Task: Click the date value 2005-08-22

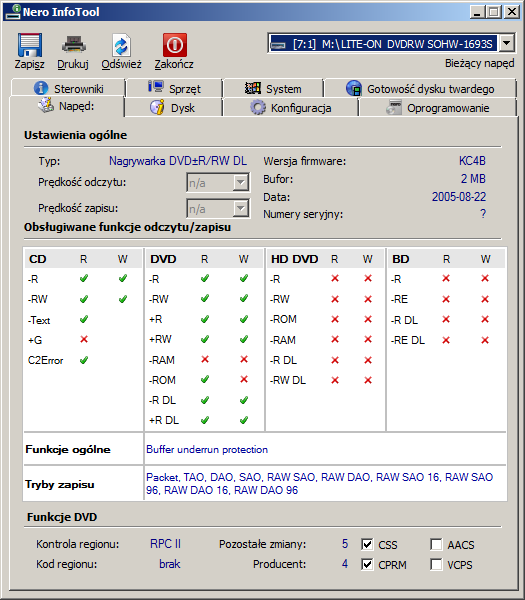Action: [459, 197]
